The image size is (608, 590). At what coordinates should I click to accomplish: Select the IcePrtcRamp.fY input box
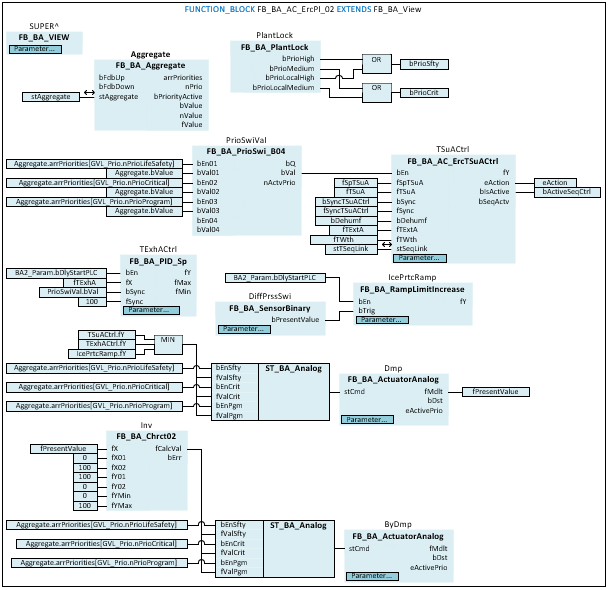point(102,354)
